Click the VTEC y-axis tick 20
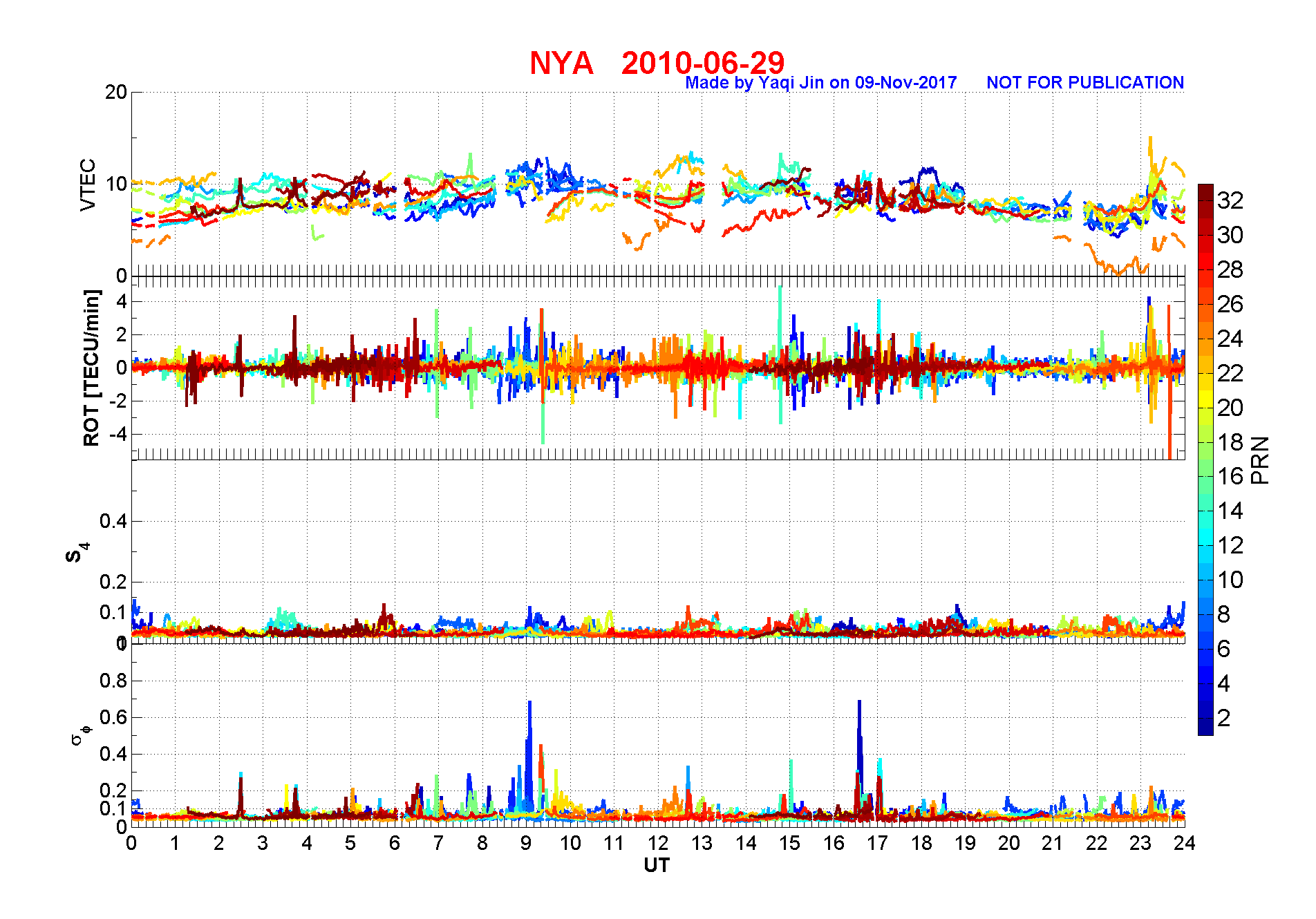Image resolution: width=1316 pixels, height=919 pixels. (x=115, y=92)
